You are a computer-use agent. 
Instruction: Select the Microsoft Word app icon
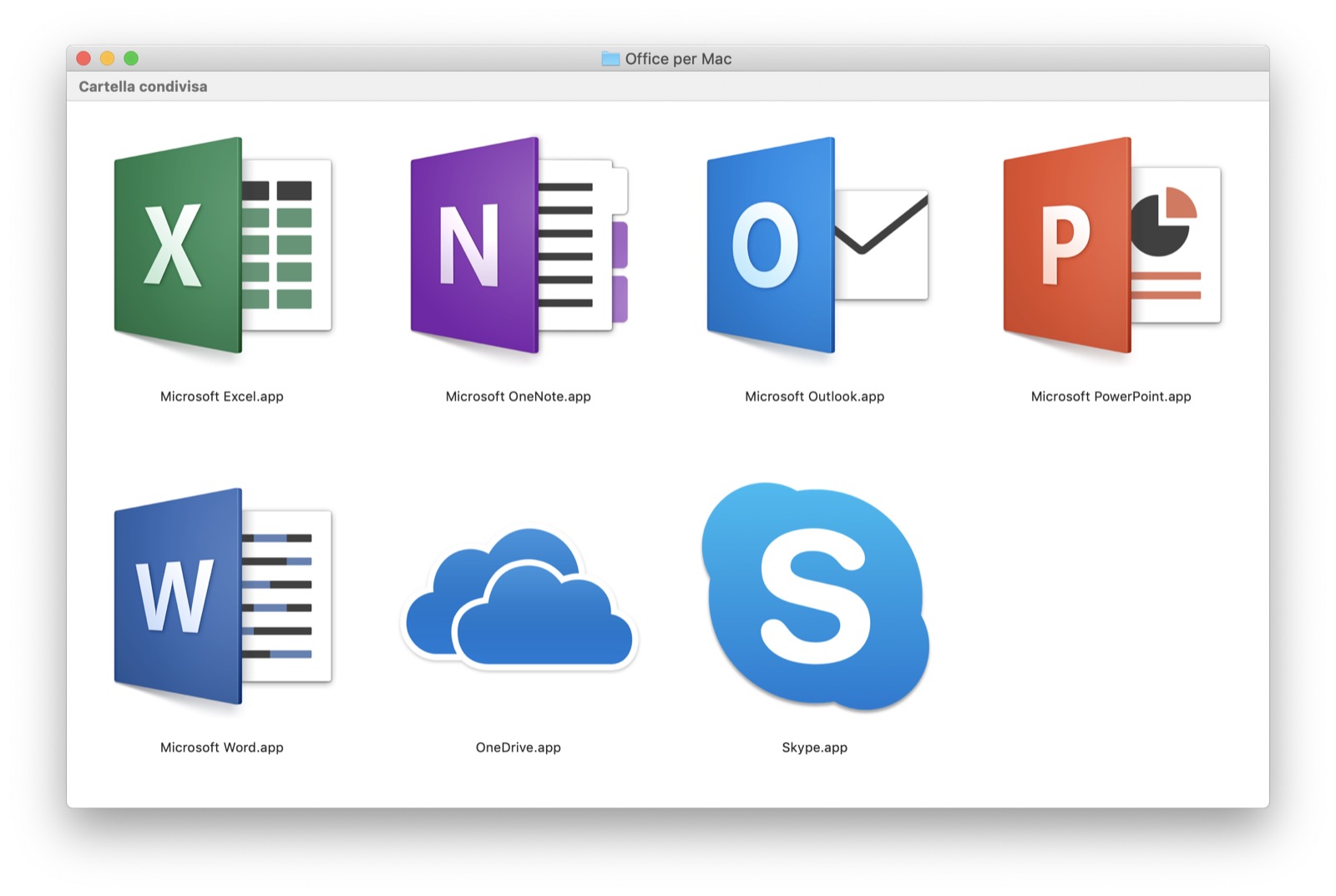pyautogui.click(x=222, y=596)
